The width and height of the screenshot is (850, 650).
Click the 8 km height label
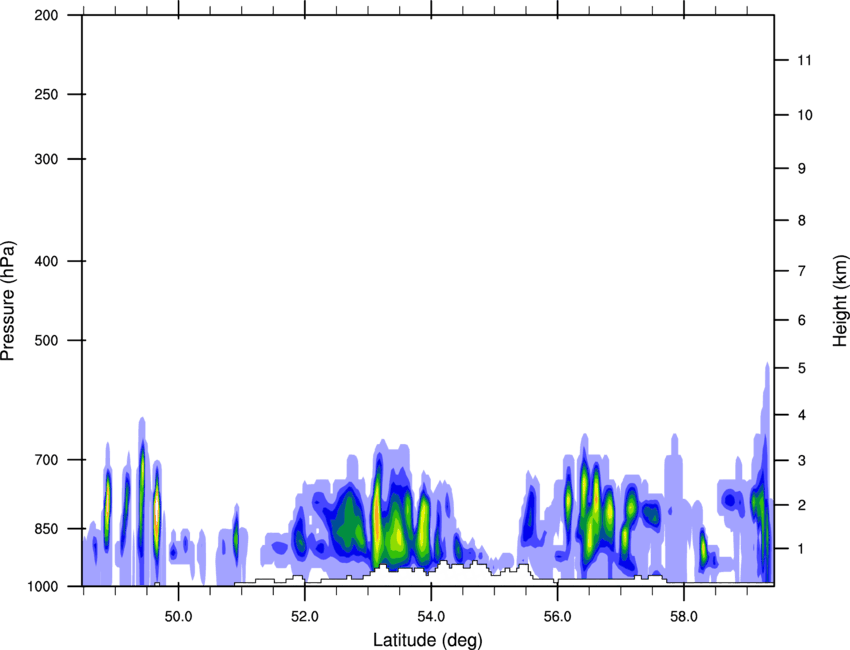tap(802, 220)
